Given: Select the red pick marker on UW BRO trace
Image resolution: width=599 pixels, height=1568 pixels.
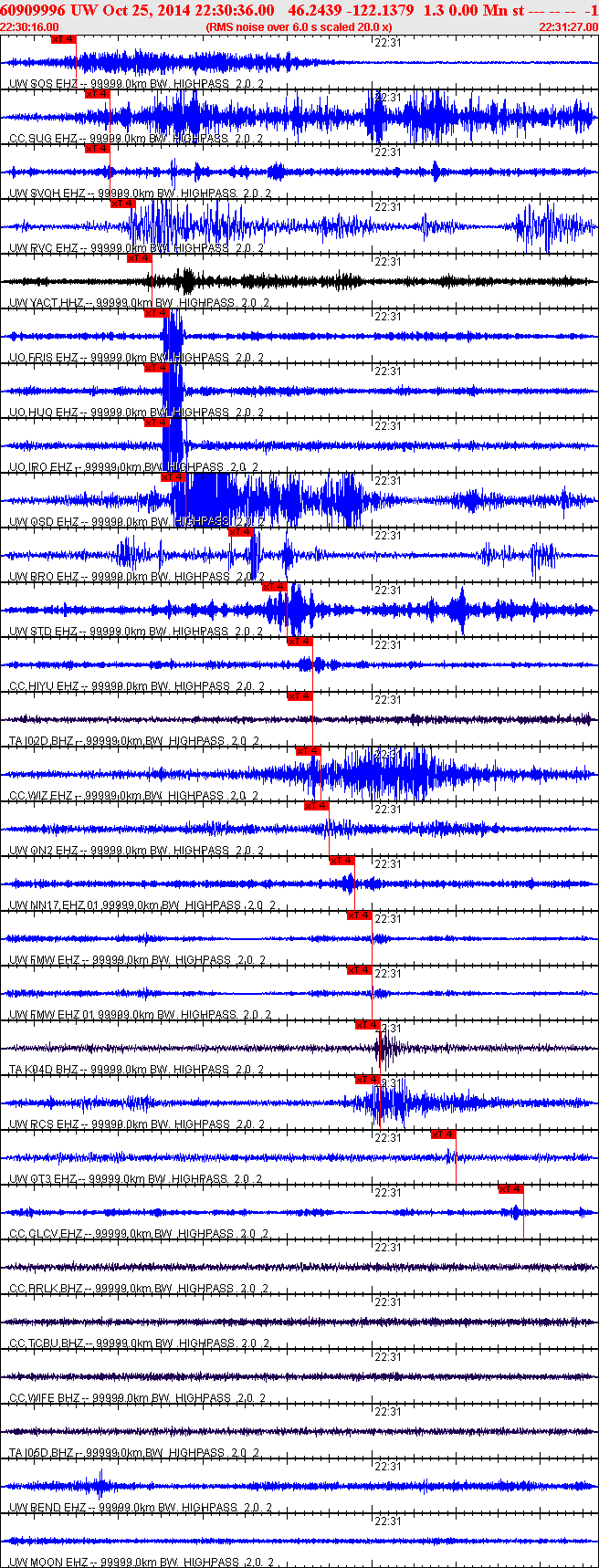Looking at the screenshot, I should (240, 531).
